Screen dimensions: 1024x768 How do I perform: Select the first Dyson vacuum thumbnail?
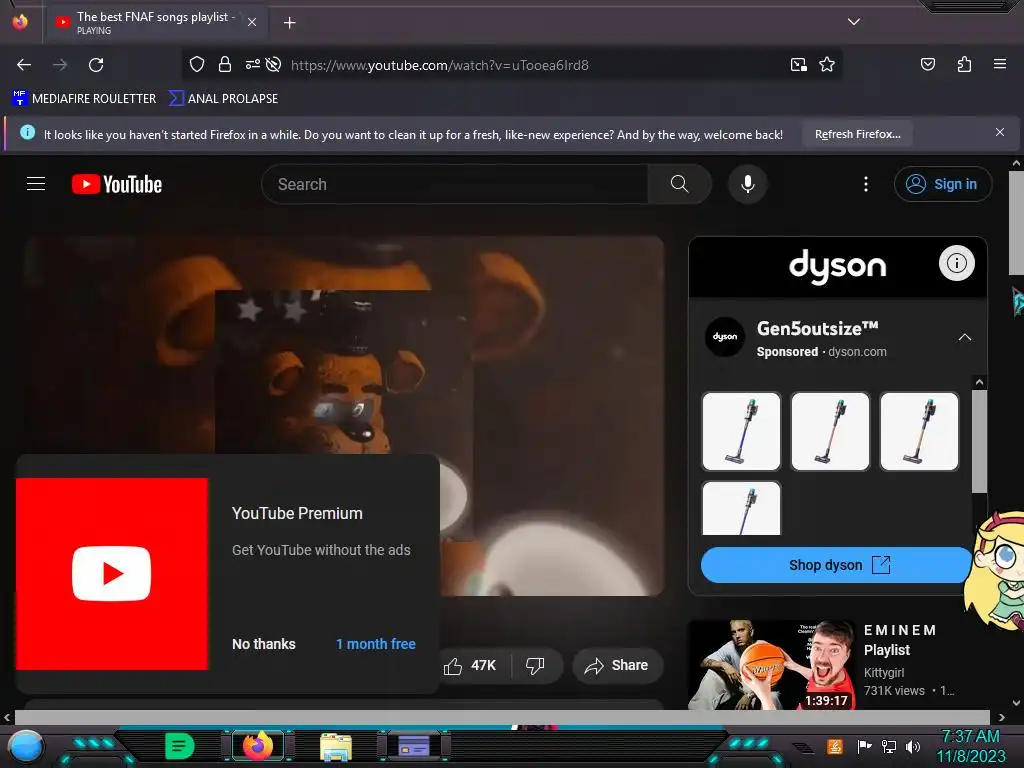click(741, 431)
